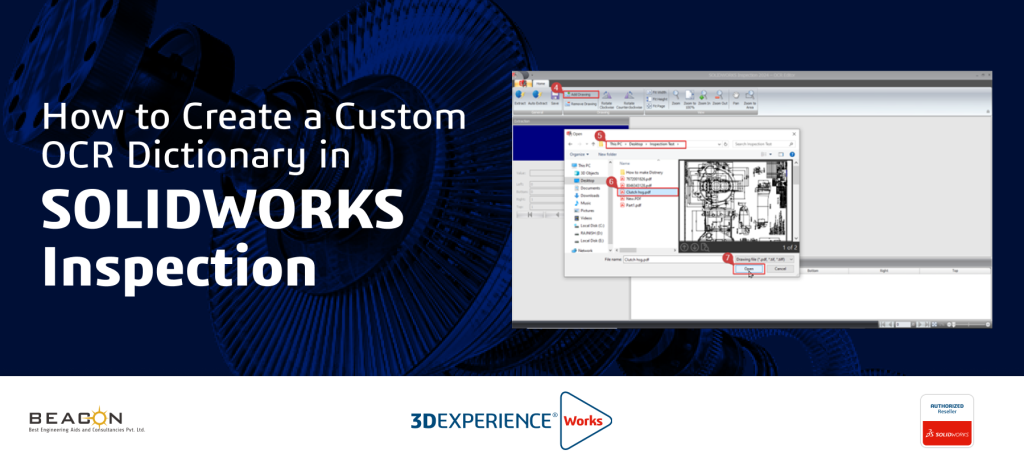Select Pictures in navigation tree

tap(584, 210)
